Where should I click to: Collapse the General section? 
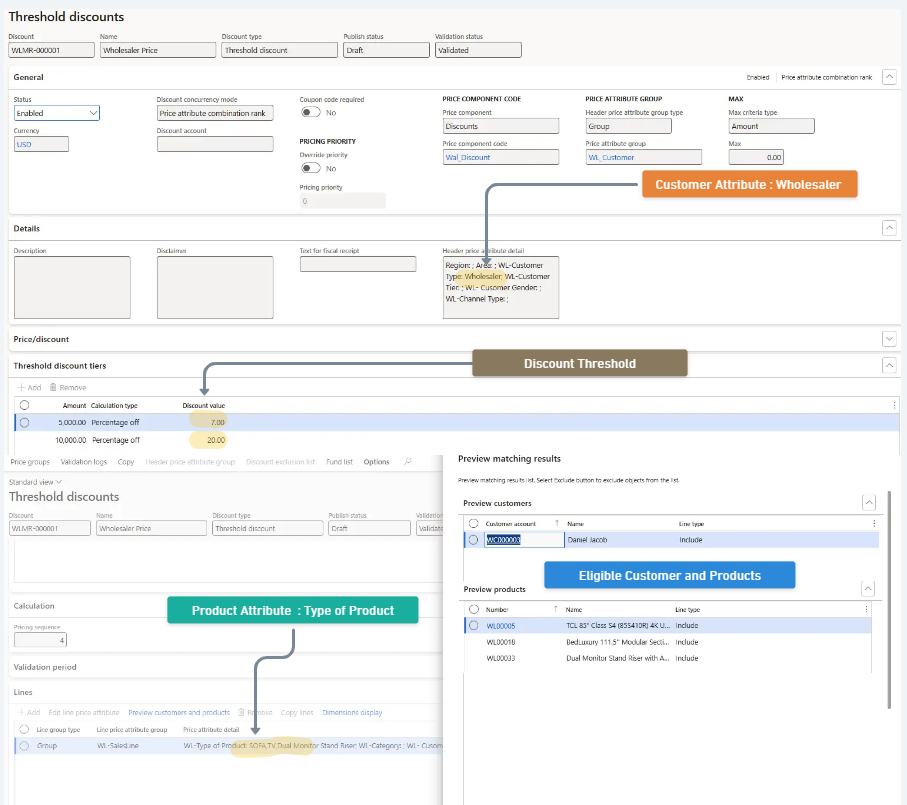[889, 77]
